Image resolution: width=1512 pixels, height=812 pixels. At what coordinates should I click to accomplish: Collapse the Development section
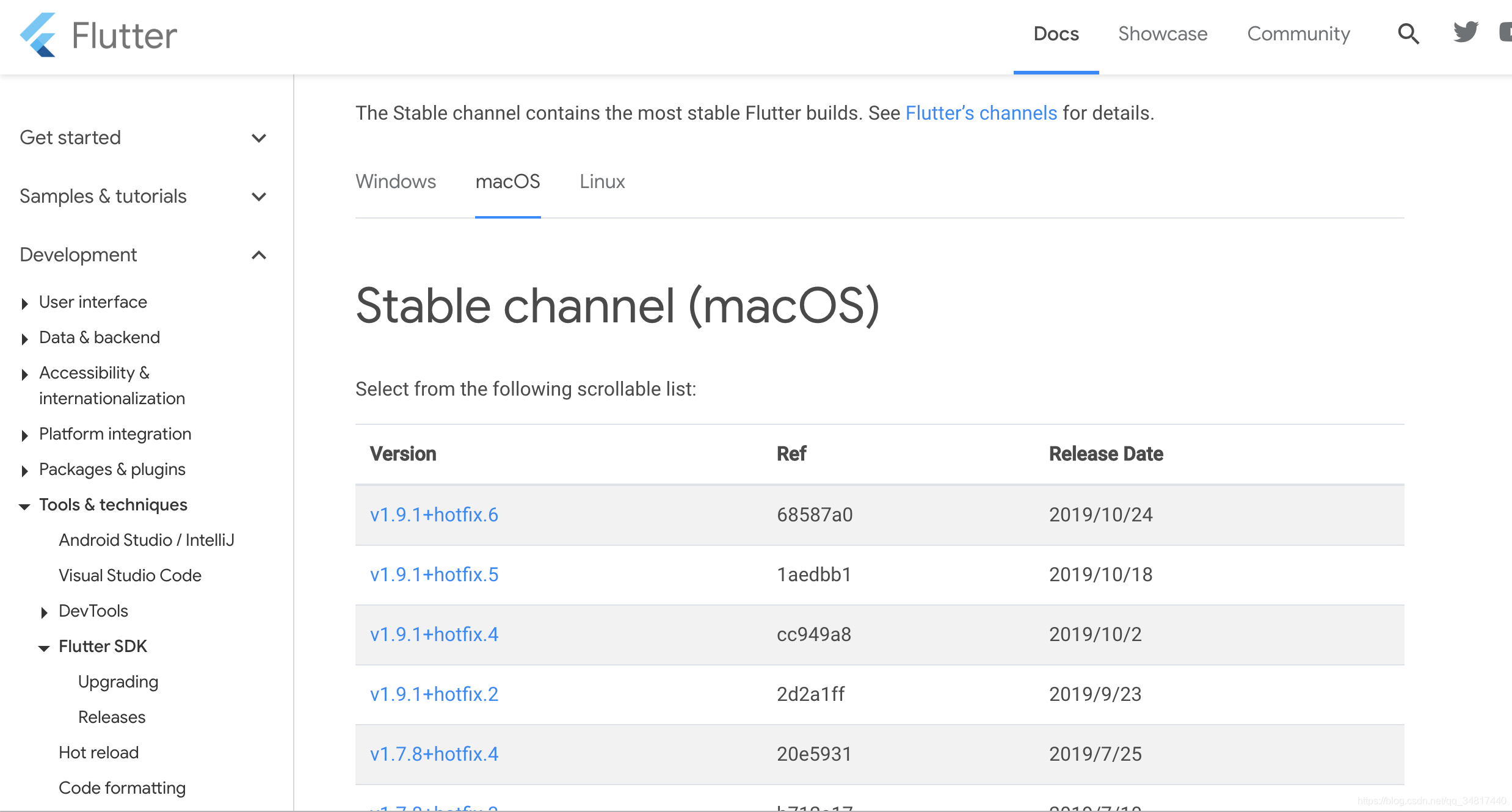coord(258,255)
